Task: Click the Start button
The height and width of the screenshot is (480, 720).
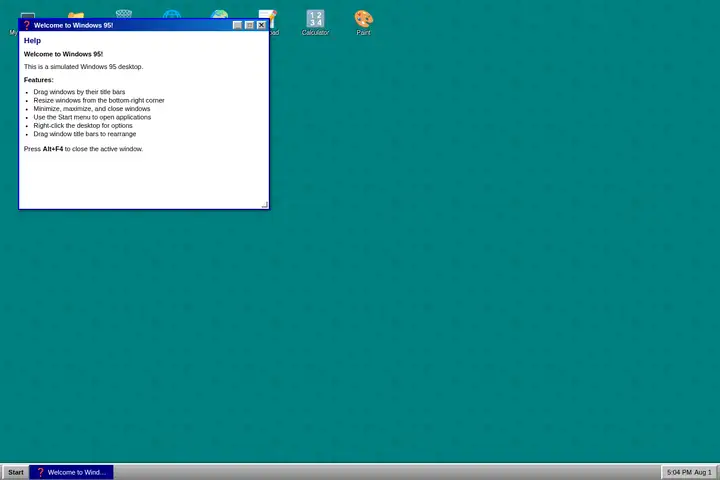Action: (x=16, y=472)
